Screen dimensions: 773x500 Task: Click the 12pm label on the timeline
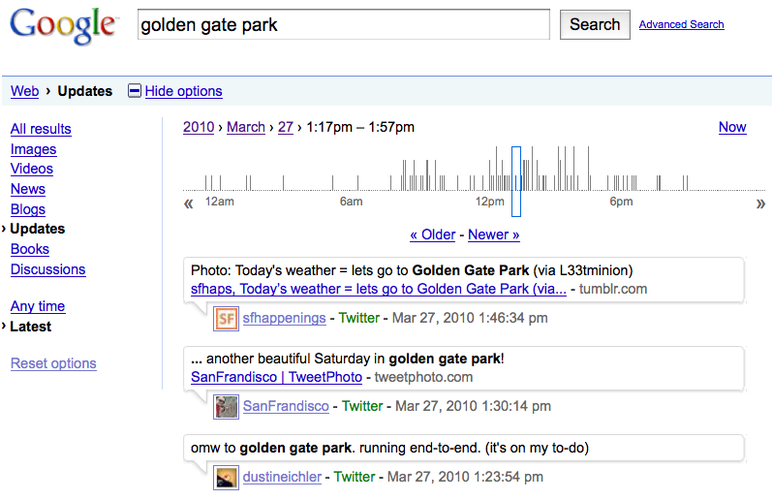[490, 202]
